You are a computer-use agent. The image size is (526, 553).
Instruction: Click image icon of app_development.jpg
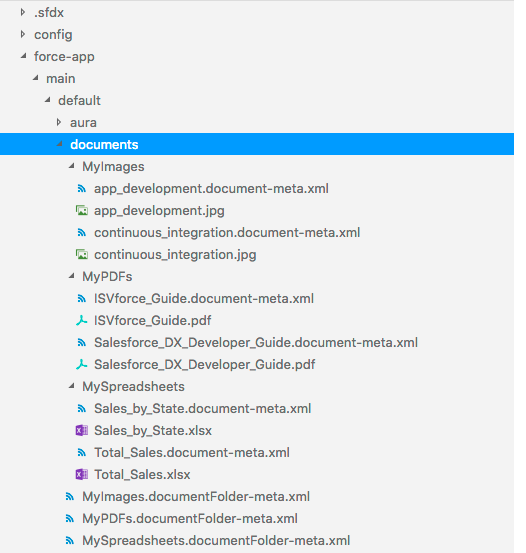click(x=82, y=211)
